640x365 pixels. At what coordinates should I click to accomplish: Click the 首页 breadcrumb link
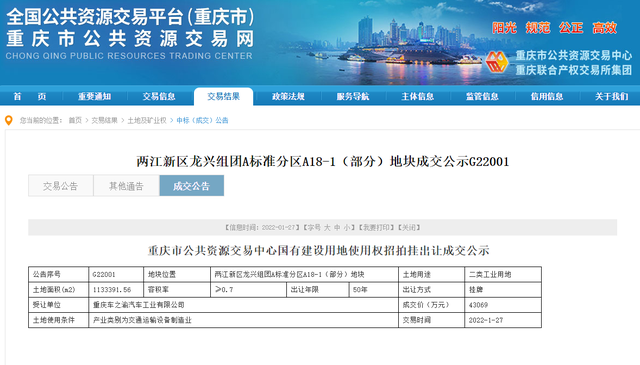tap(75, 120)
